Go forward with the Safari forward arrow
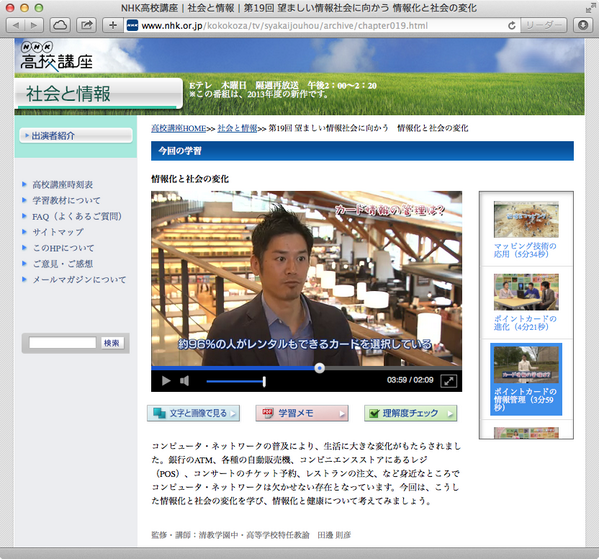 [x=34, y=26]
